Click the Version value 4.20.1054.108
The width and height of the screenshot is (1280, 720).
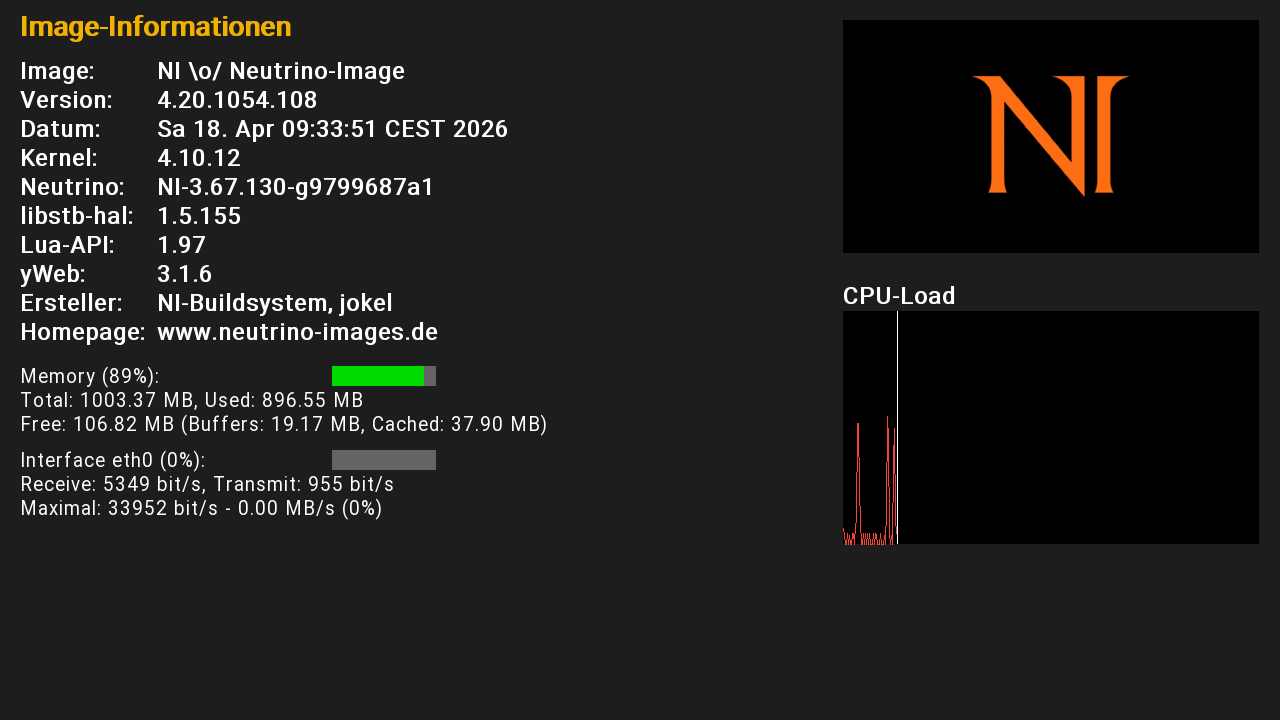point(237,100)
